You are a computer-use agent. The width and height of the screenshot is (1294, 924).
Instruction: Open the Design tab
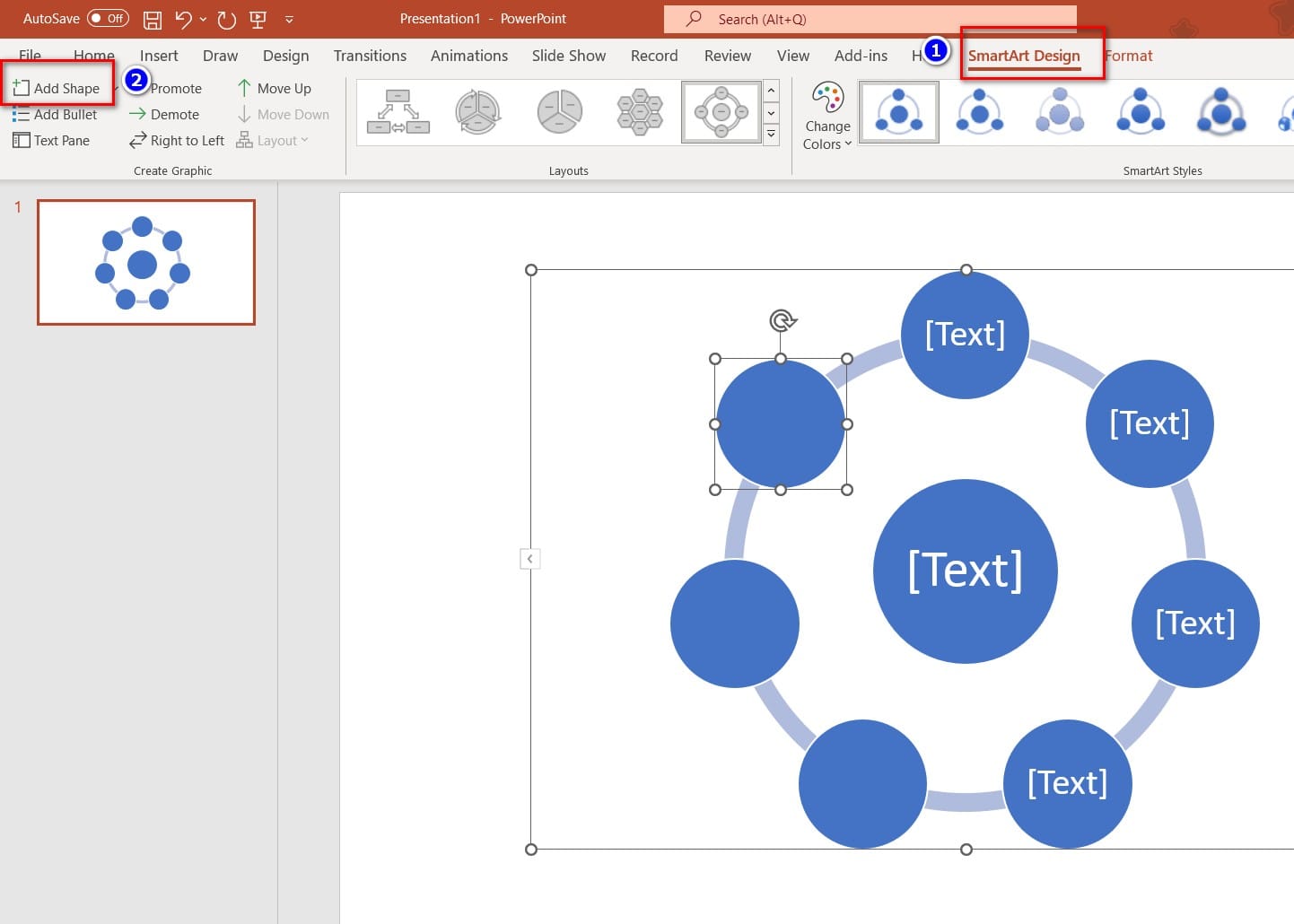[285, 56]
